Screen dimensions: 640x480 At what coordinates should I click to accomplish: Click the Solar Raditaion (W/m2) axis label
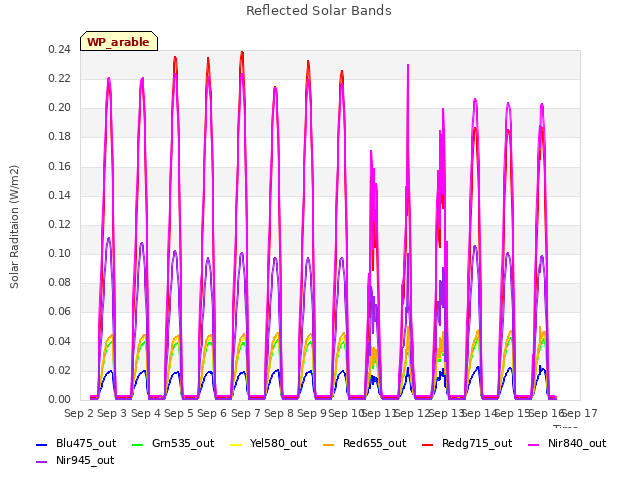(x=14, y=227)
